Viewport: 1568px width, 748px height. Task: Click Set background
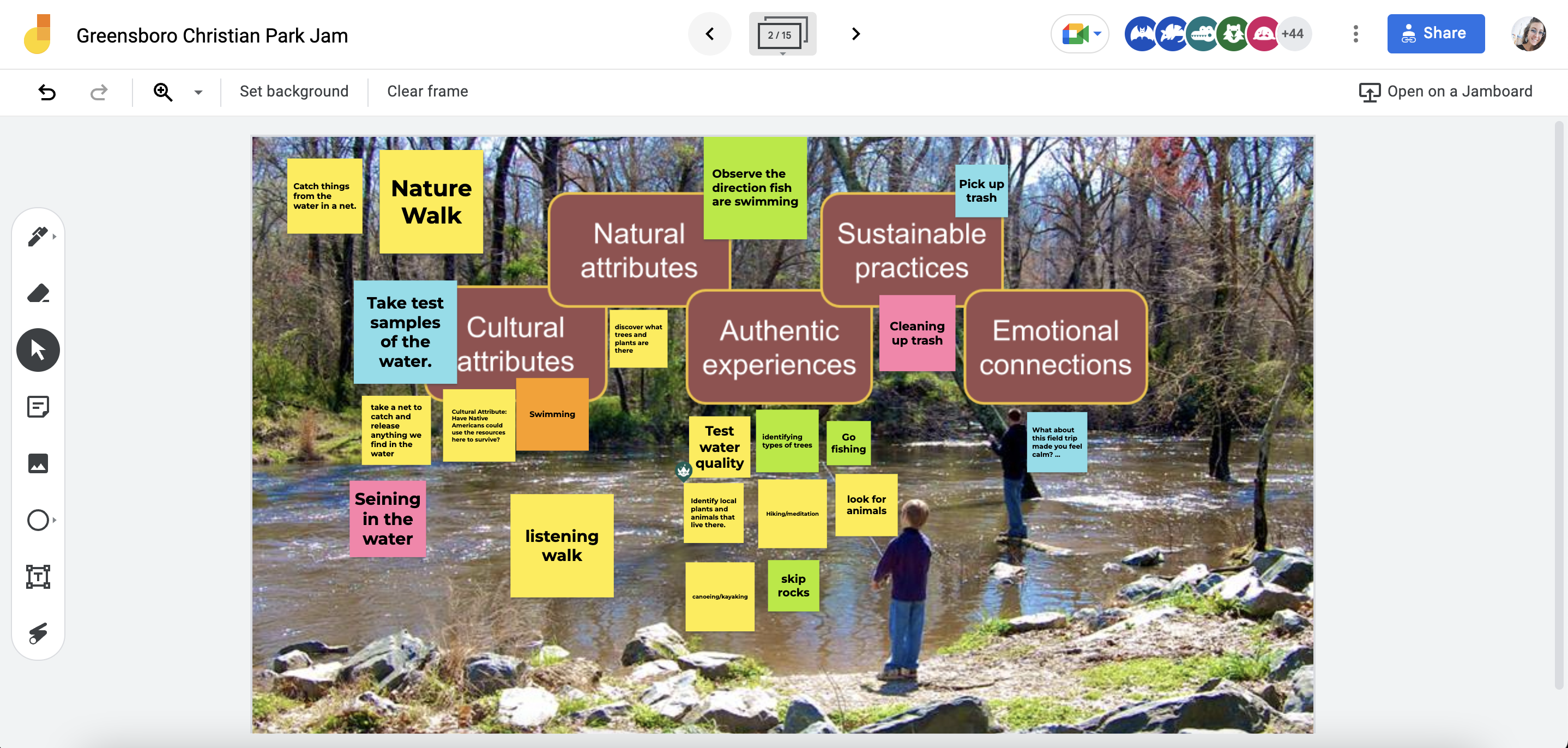(x=294, y=91)
